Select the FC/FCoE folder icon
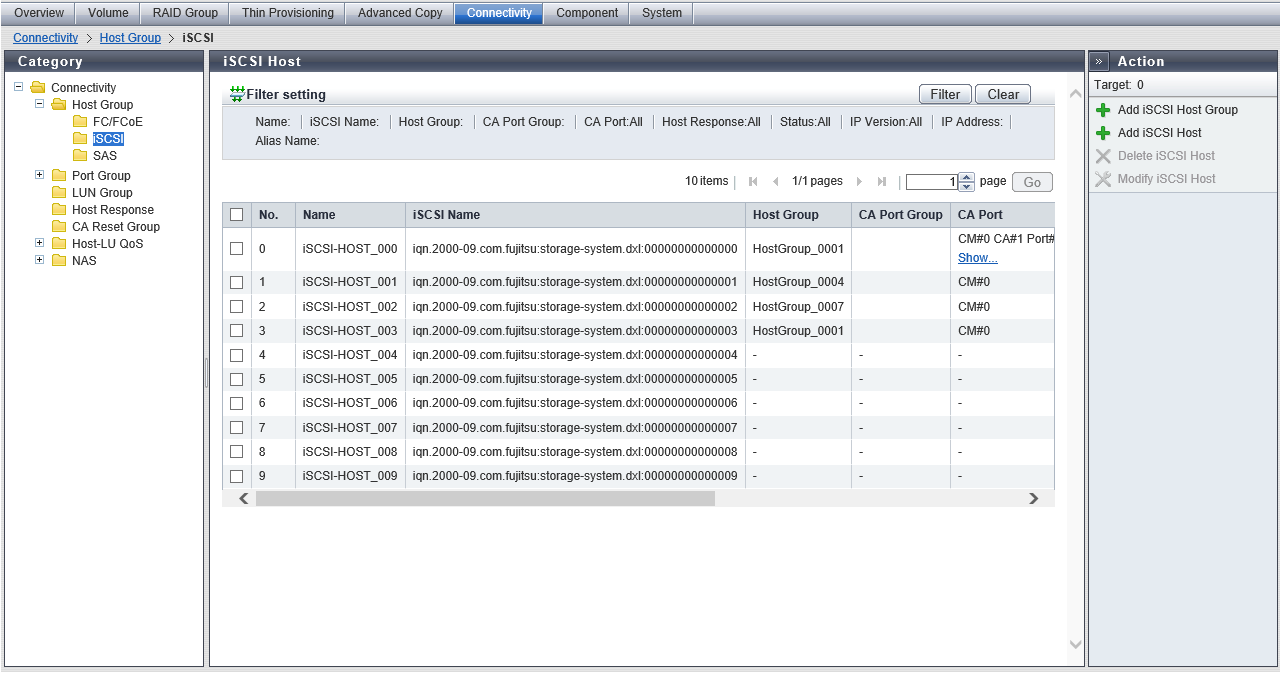This screenshot has width=1280, height=673. click(80, 122)
